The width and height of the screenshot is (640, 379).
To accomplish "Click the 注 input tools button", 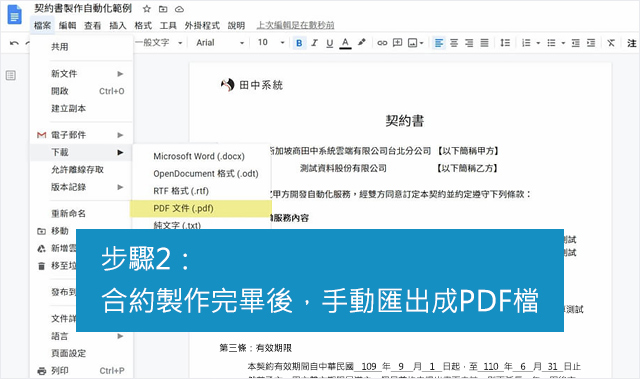I will click(632, 43).
